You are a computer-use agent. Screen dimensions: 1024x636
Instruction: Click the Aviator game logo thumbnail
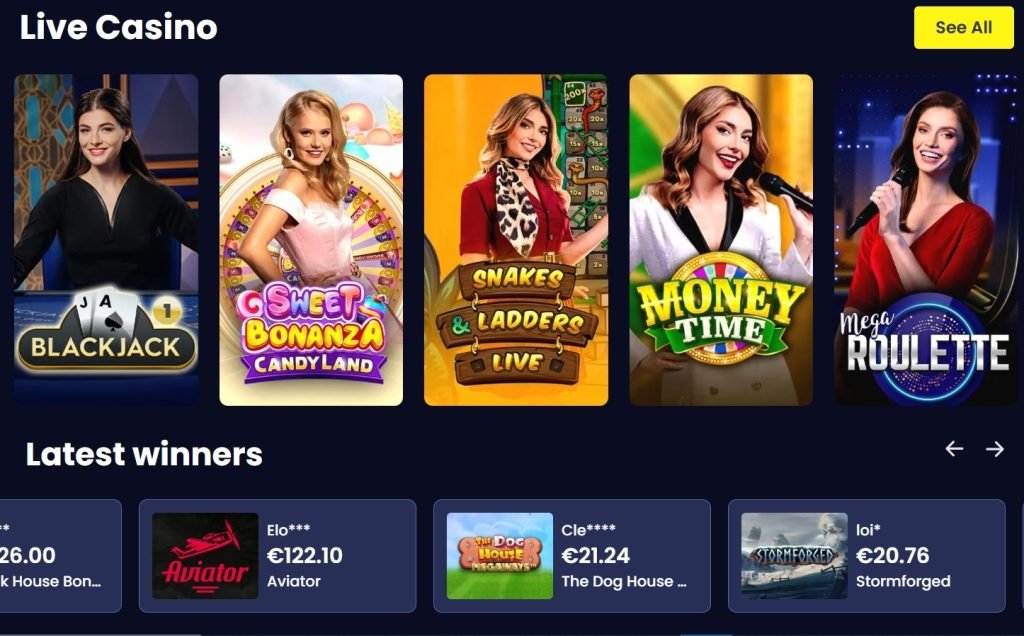click(205, 556)
